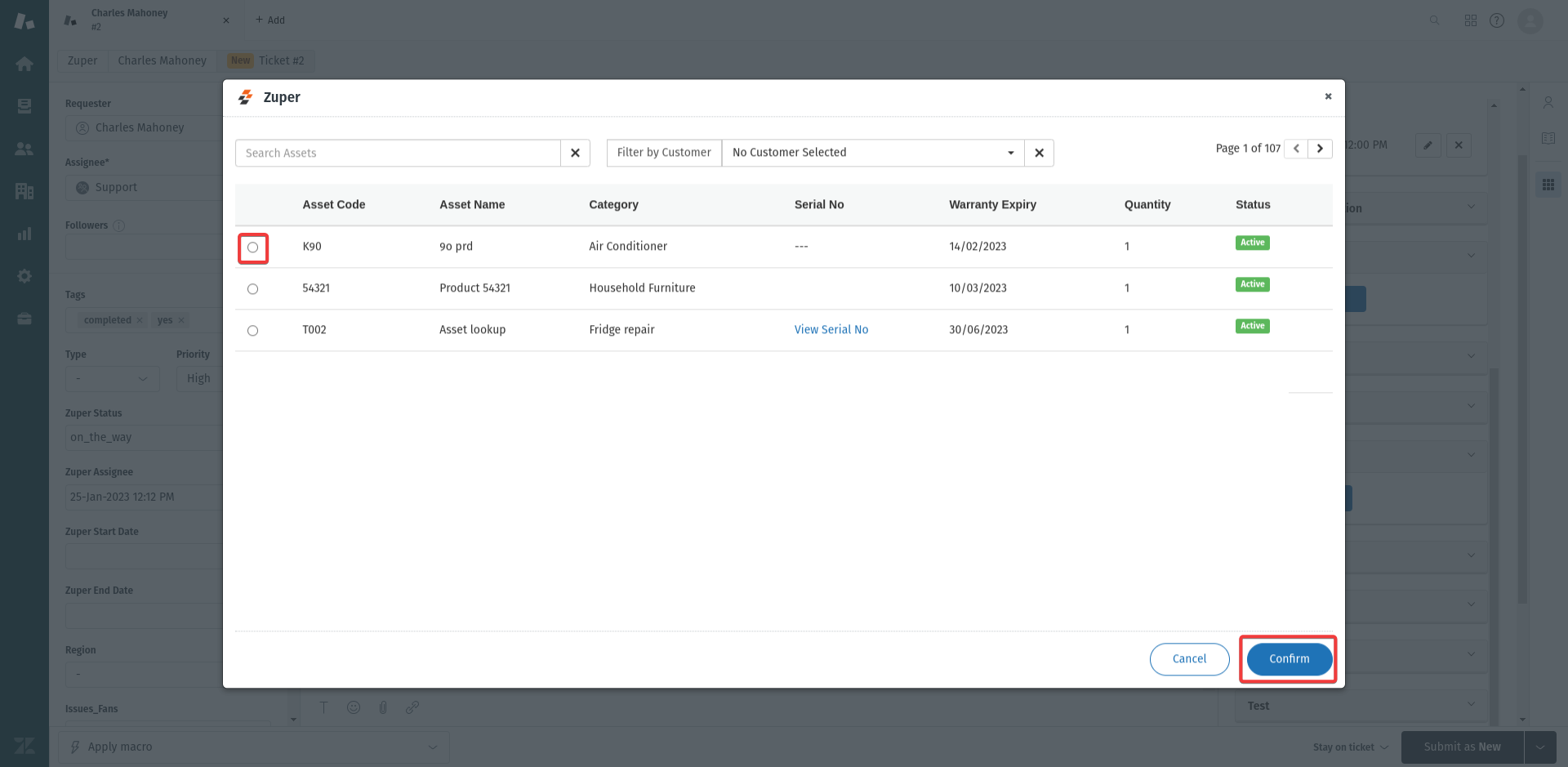The height and width of the screenshot is (767, 1568).
Task: Clear the customer filter selection
Action: click(x=1039, y=153)
